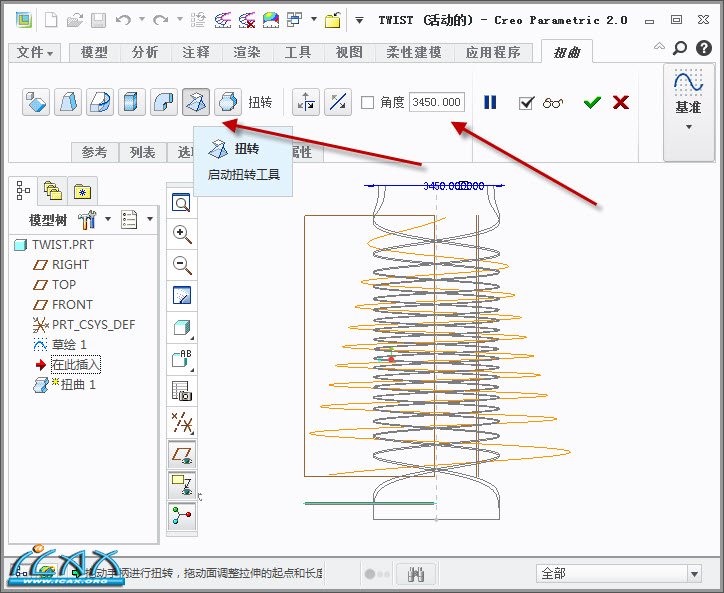
Task: Select 草绘 1 in the model tree
Action: coord(69,344)
